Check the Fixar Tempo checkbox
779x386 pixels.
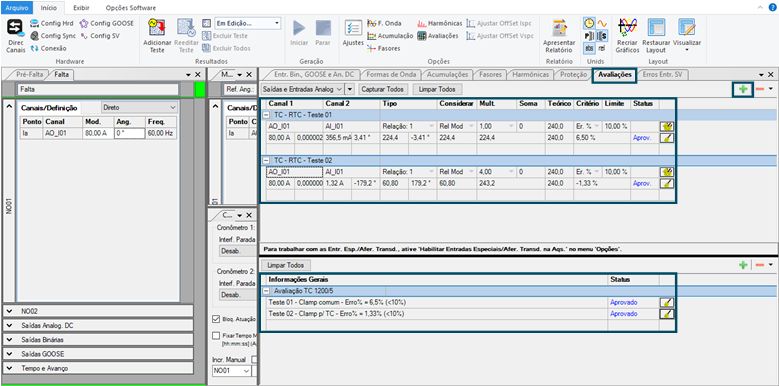tap(216, 335)
